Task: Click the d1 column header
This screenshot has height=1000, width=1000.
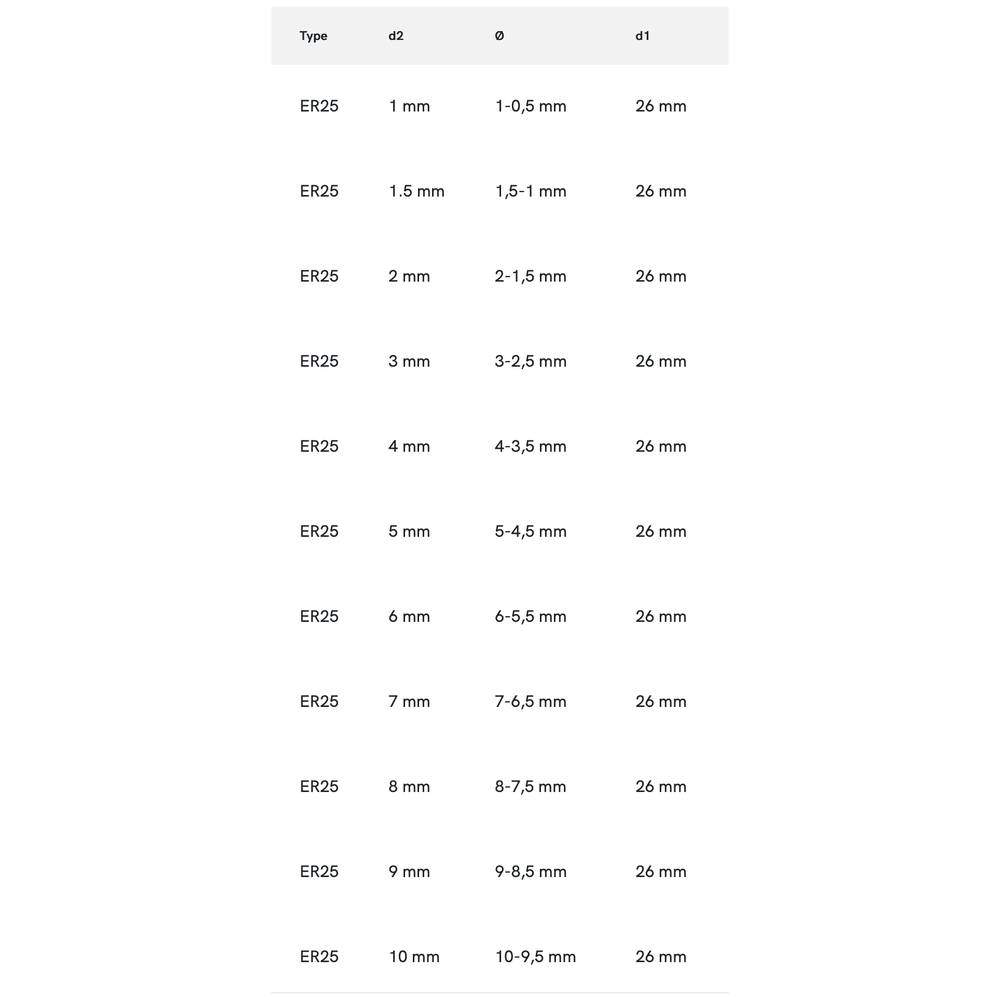Action: (x=642, y=36)
